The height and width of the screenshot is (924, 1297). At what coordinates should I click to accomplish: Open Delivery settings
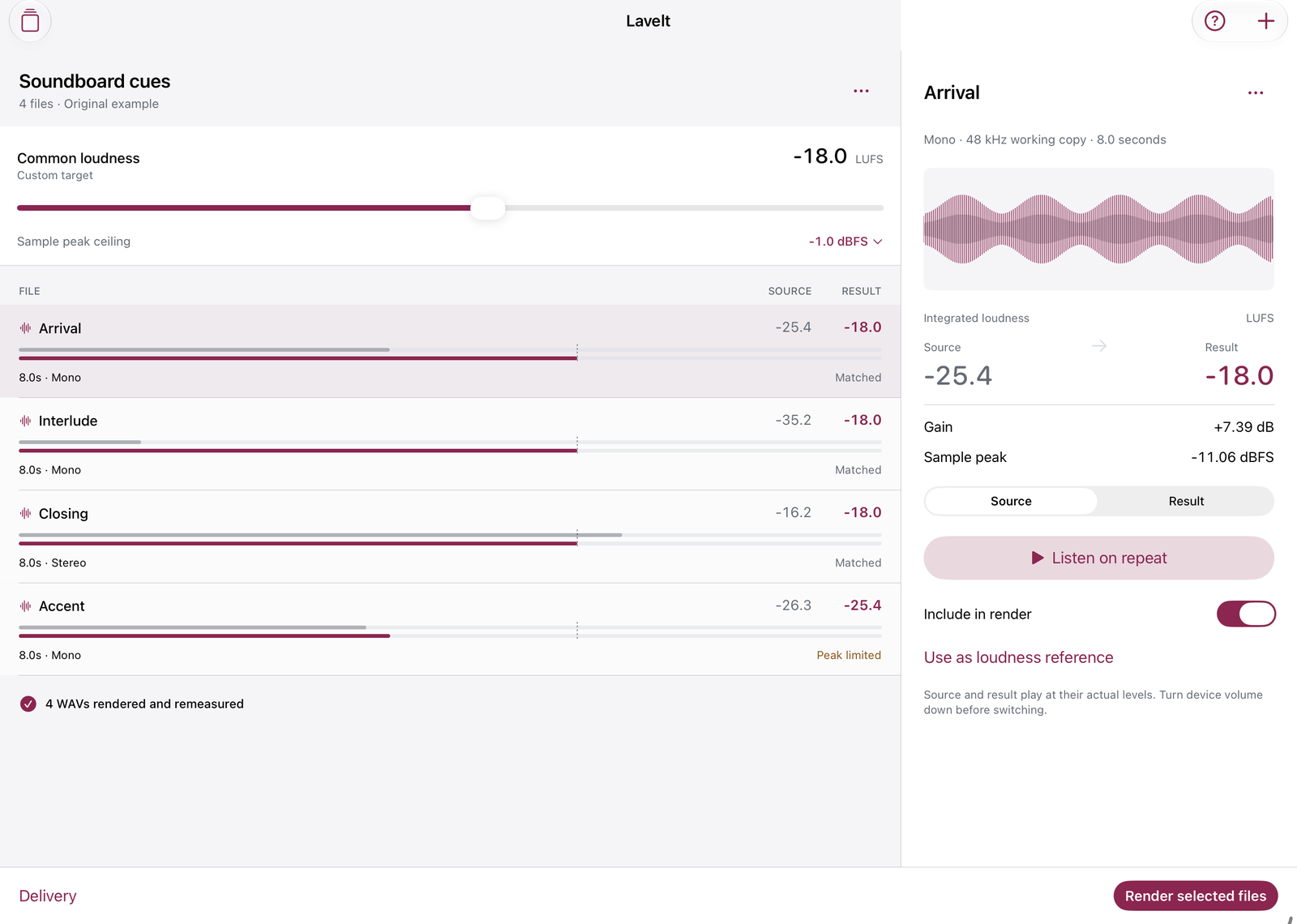[x=48, y=896]
